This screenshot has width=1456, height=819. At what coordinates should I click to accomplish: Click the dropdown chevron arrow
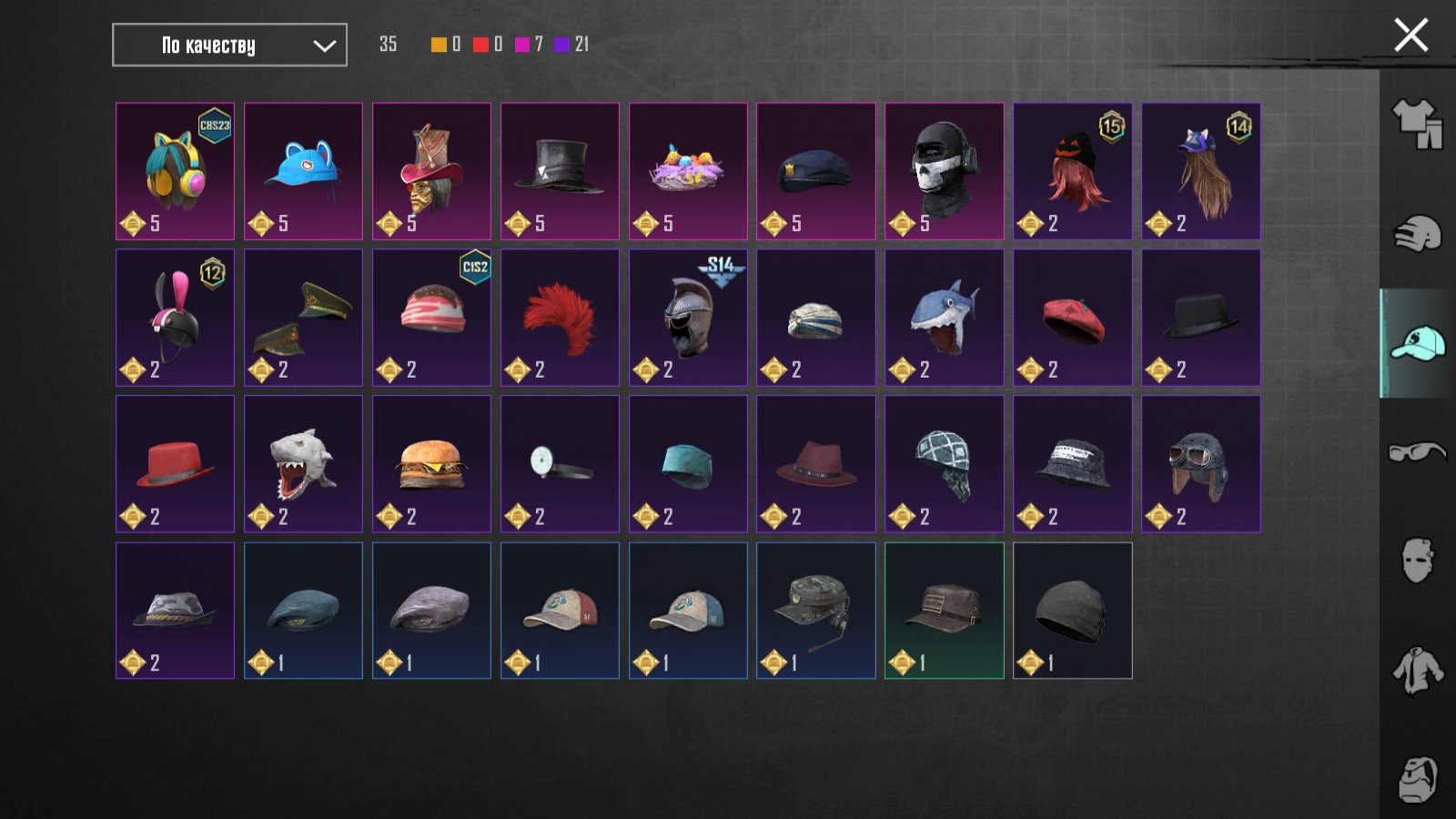point(324,45)
